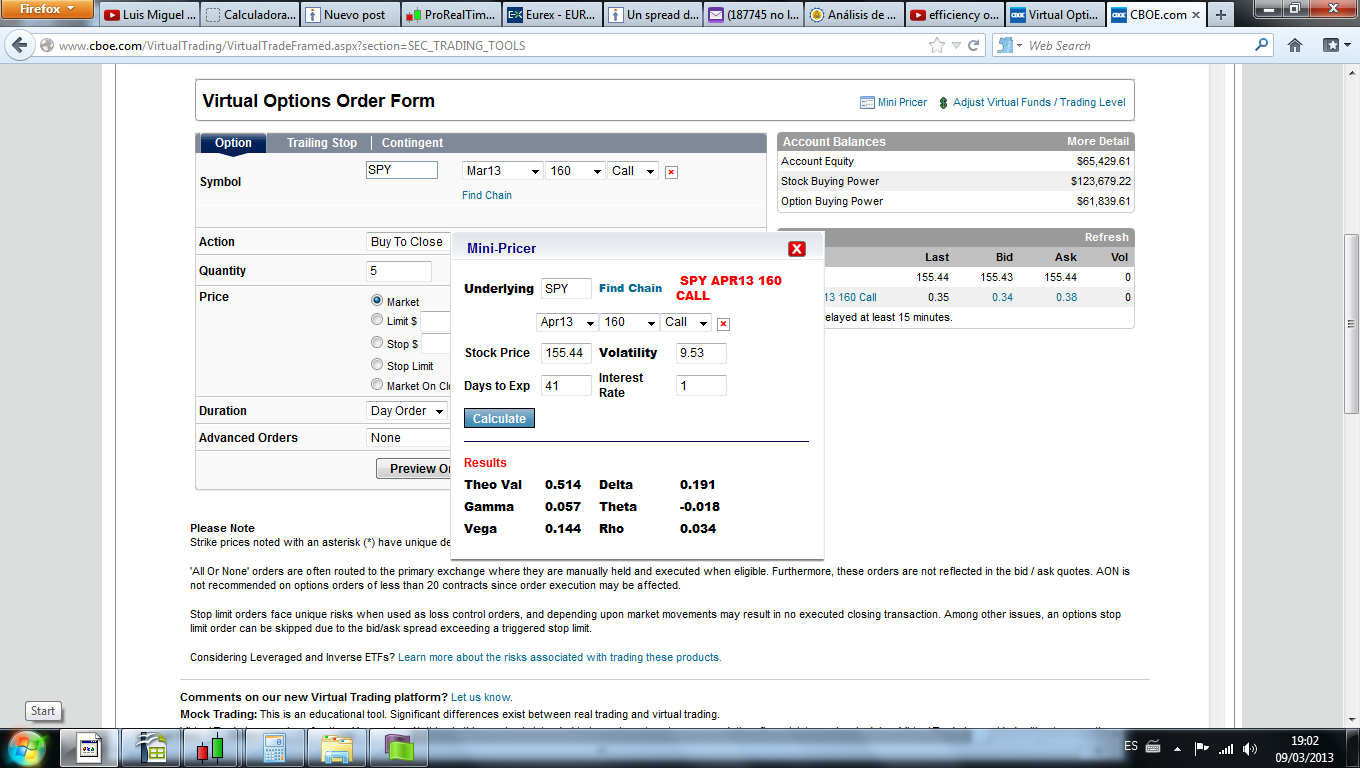This screenshot has width=1360, height=768.
Task: Open the Firefox bookmarks menu icon
Action: pyautogui.click(x=1336, y=45)
